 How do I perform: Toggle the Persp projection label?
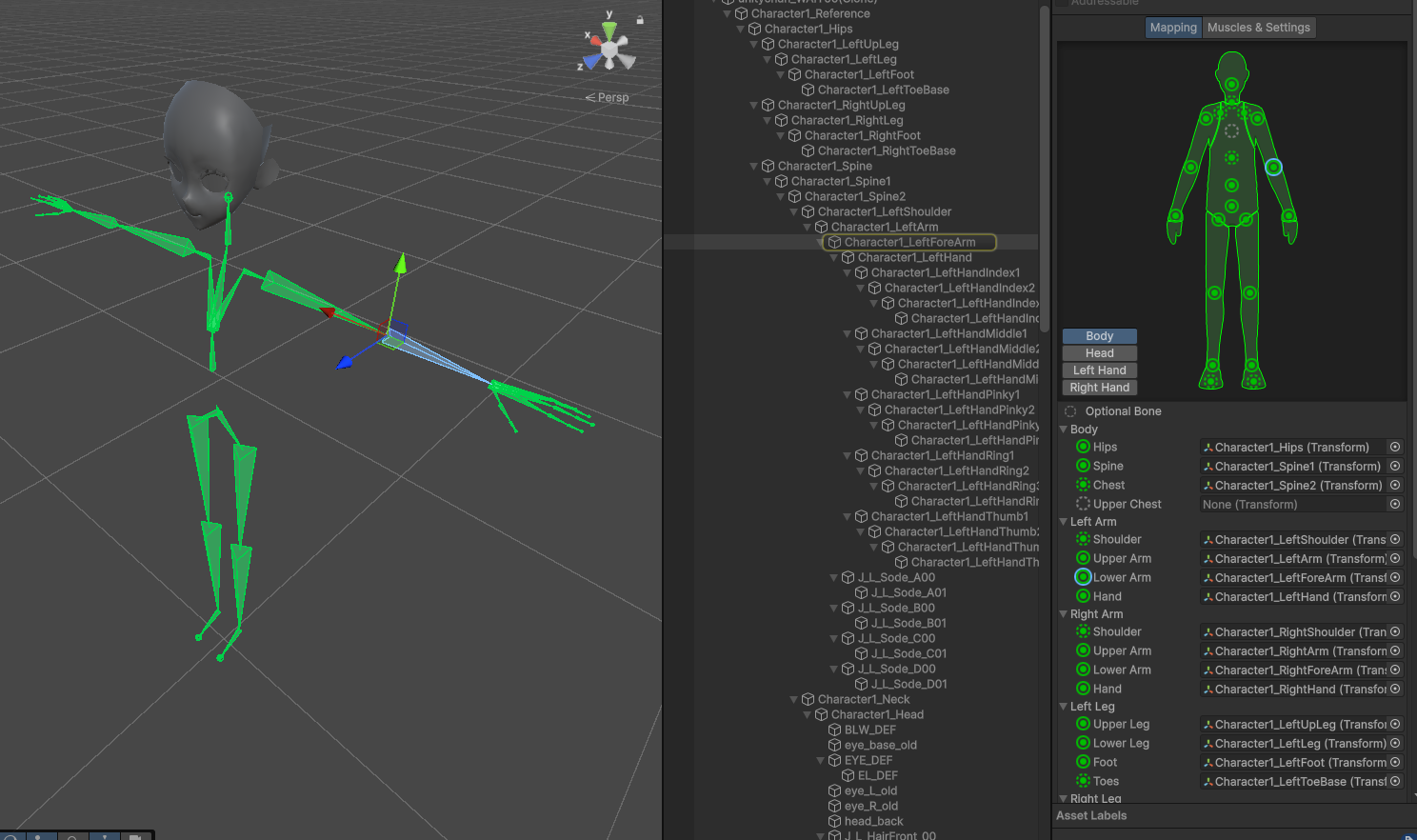click(x=608, y=97)
